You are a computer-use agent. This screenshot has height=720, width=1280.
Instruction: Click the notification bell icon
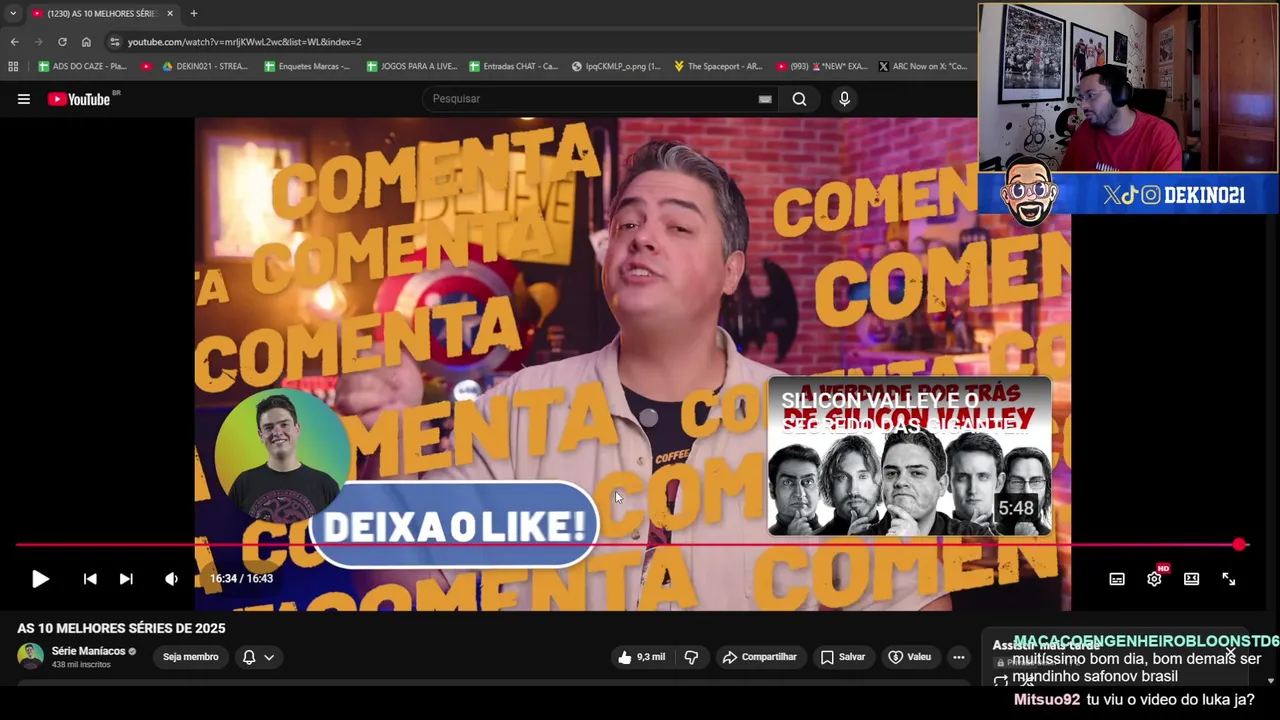[249, 657]
